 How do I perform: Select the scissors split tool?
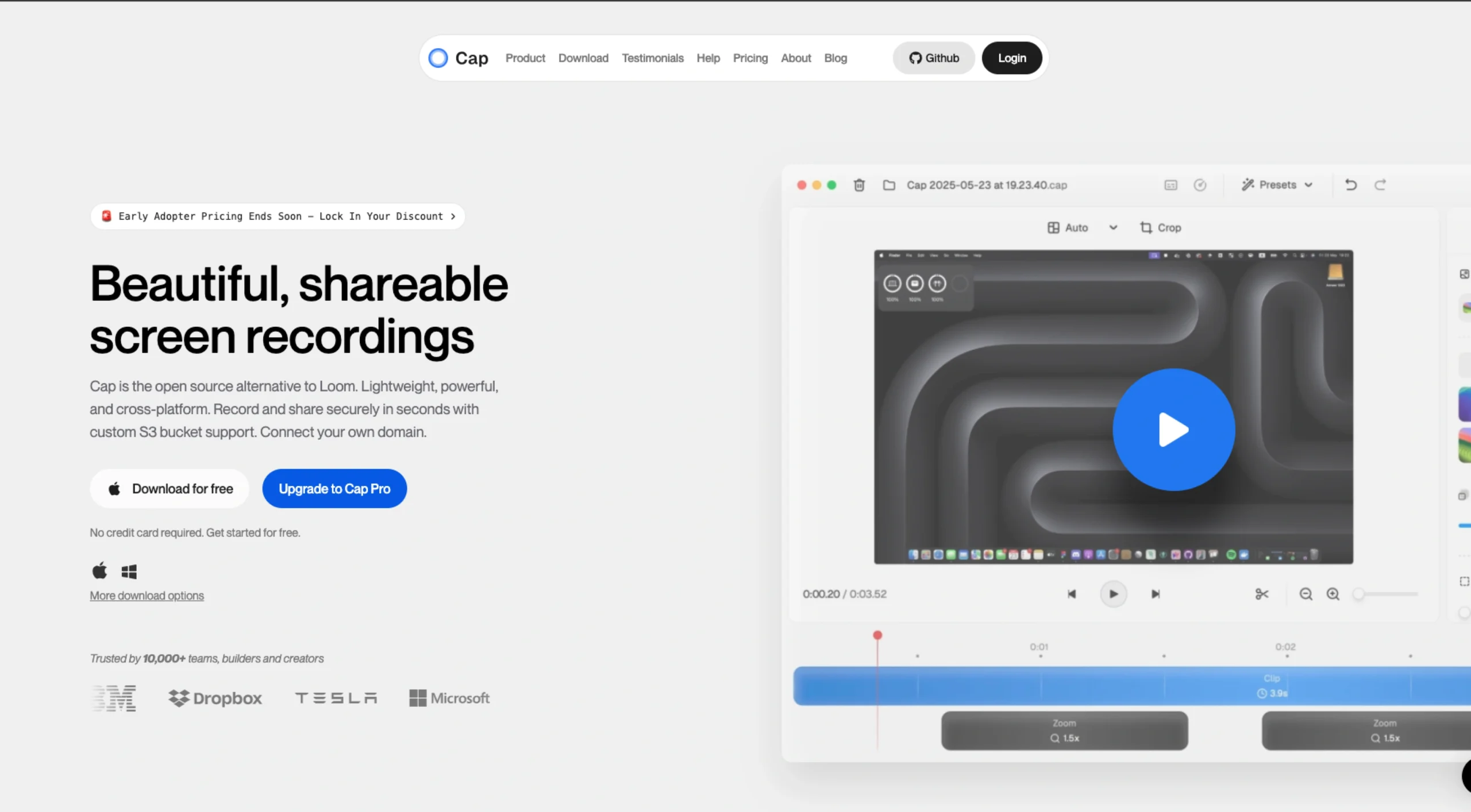(1262, 594)
